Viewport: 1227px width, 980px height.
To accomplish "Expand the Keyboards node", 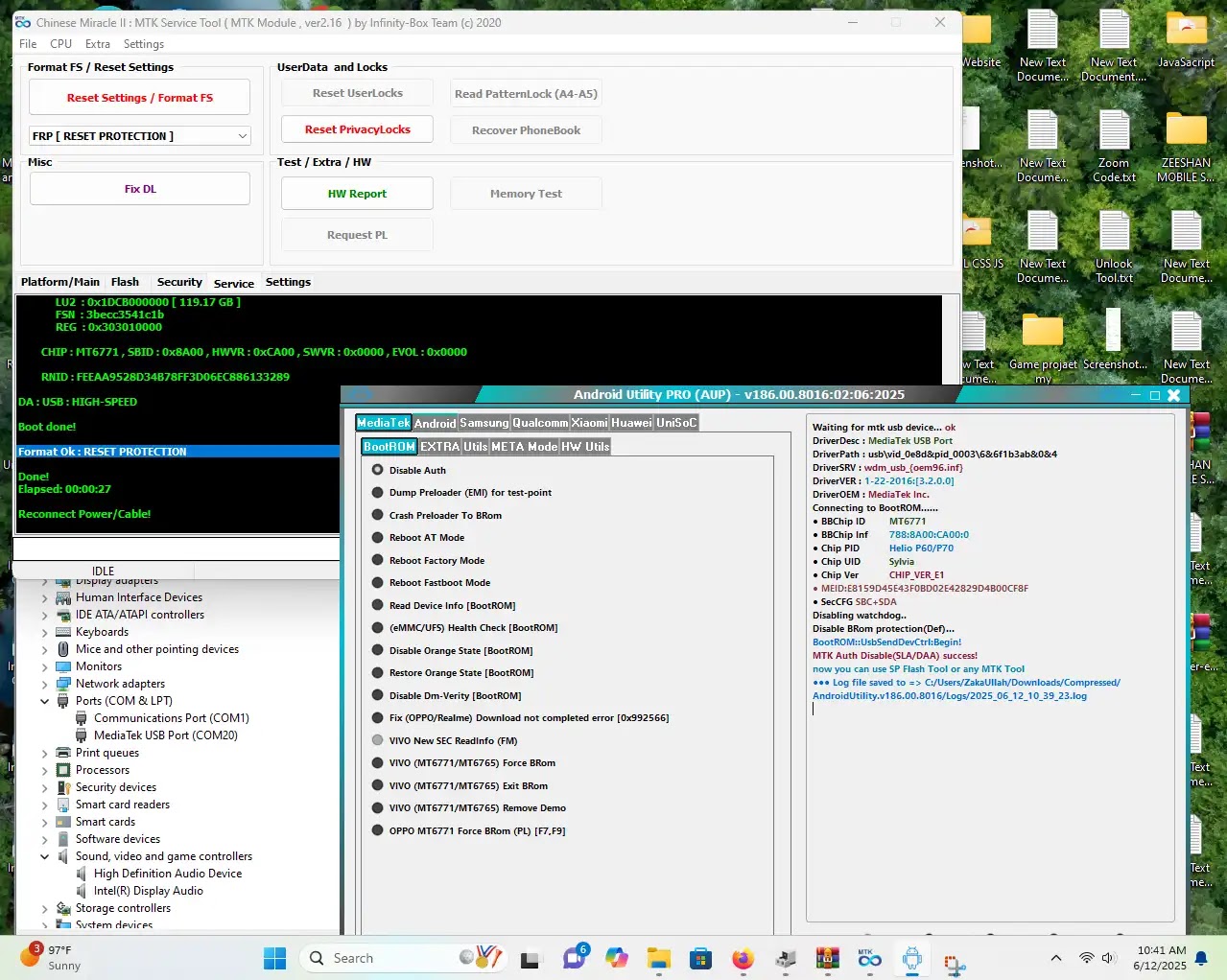I will click(x=44, y=632).
